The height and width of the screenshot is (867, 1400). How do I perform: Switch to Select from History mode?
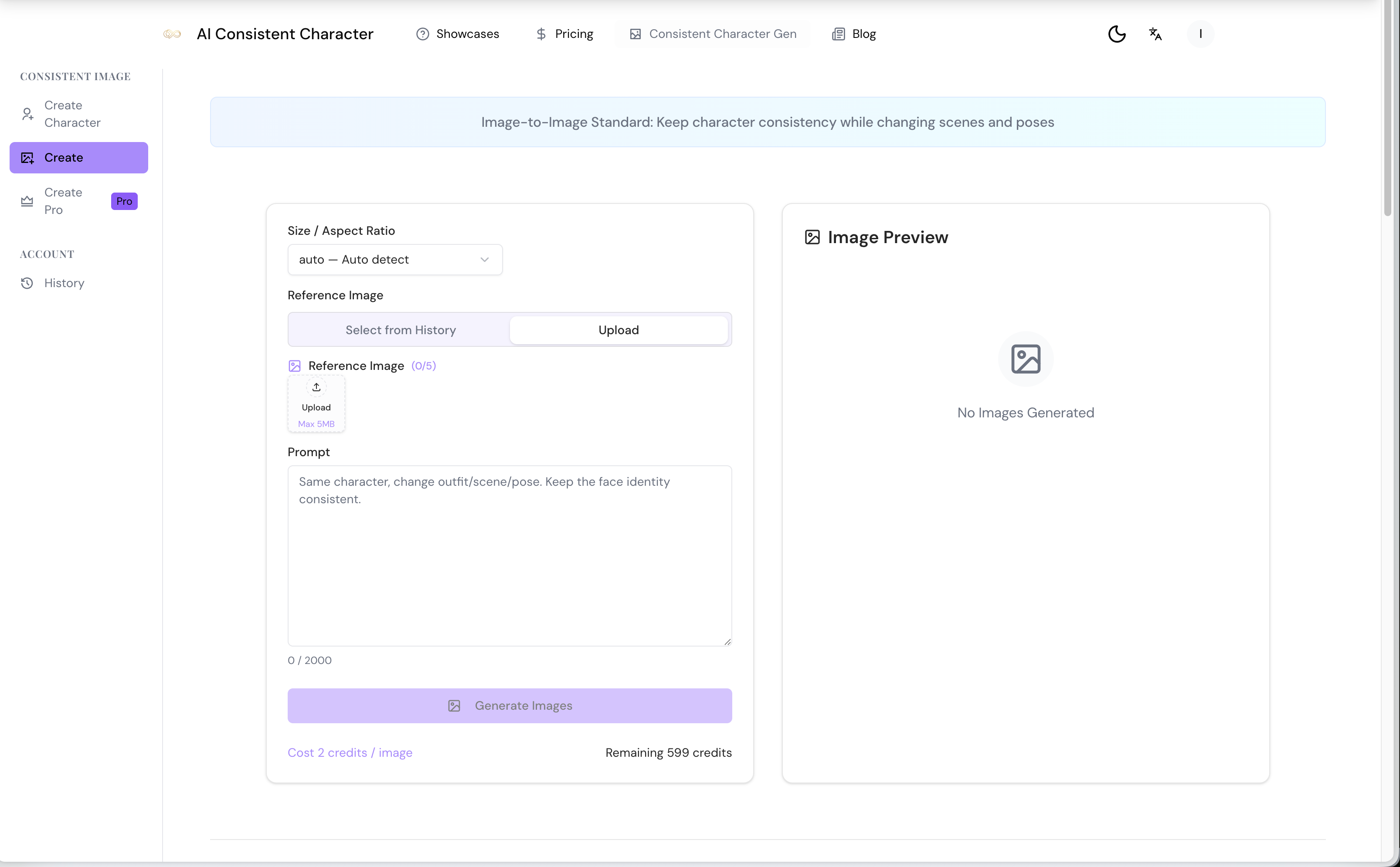point(400,330)
